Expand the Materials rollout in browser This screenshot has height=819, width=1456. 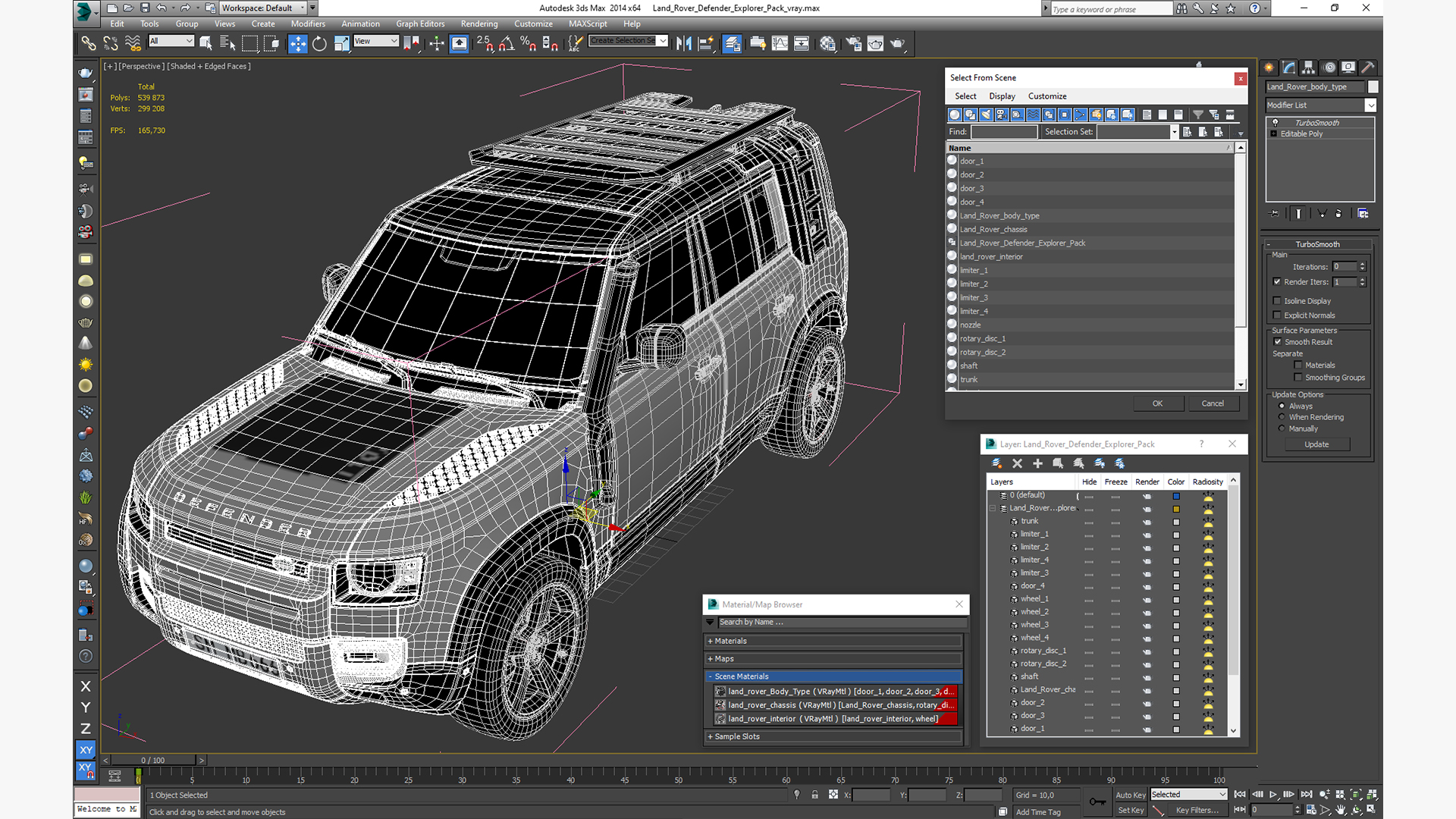(x=730, y=641)
